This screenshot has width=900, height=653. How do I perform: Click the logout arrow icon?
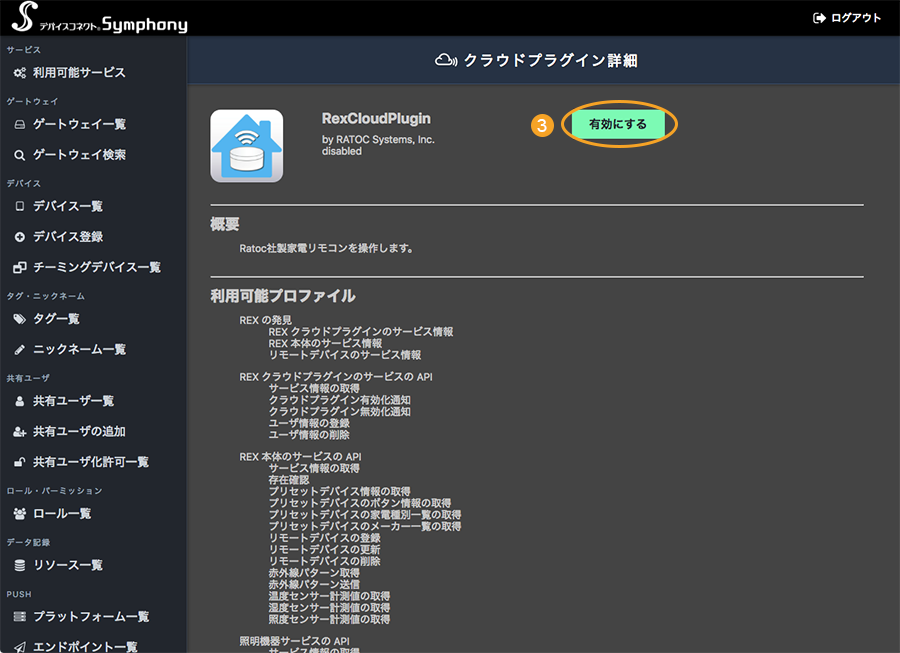[x=819, y=18]
